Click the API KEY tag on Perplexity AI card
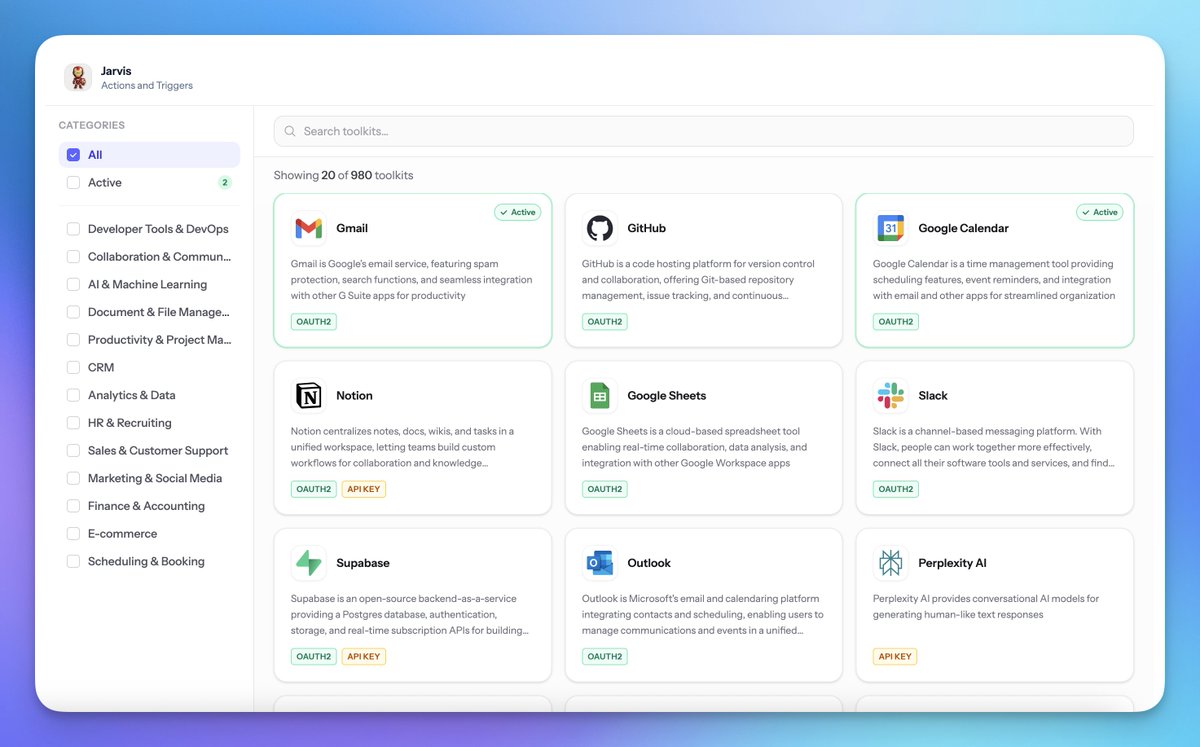1200x747 pixels. tap(895, 657)
